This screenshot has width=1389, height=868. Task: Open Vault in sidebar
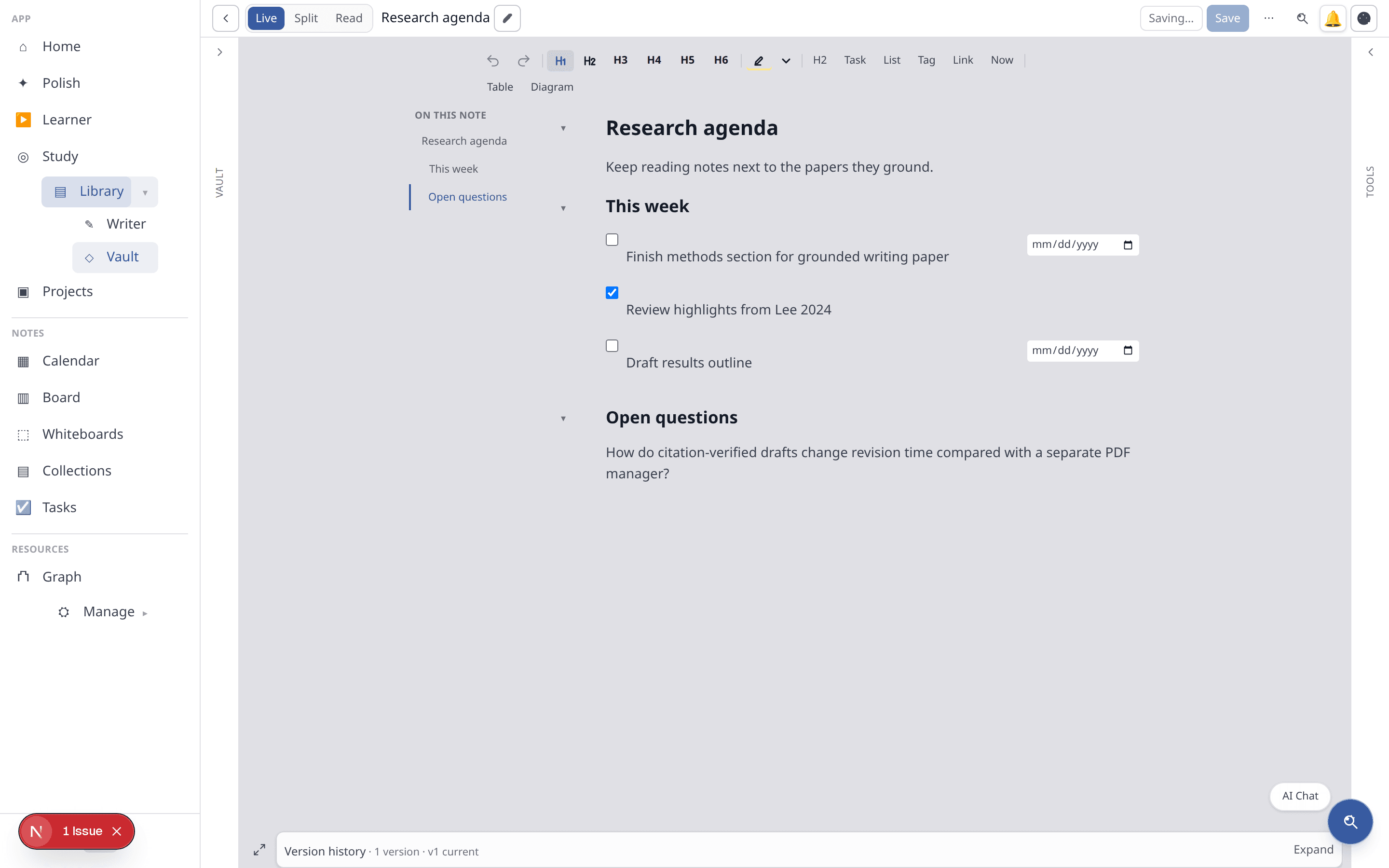pyautogui.click(x=115, y=257)
